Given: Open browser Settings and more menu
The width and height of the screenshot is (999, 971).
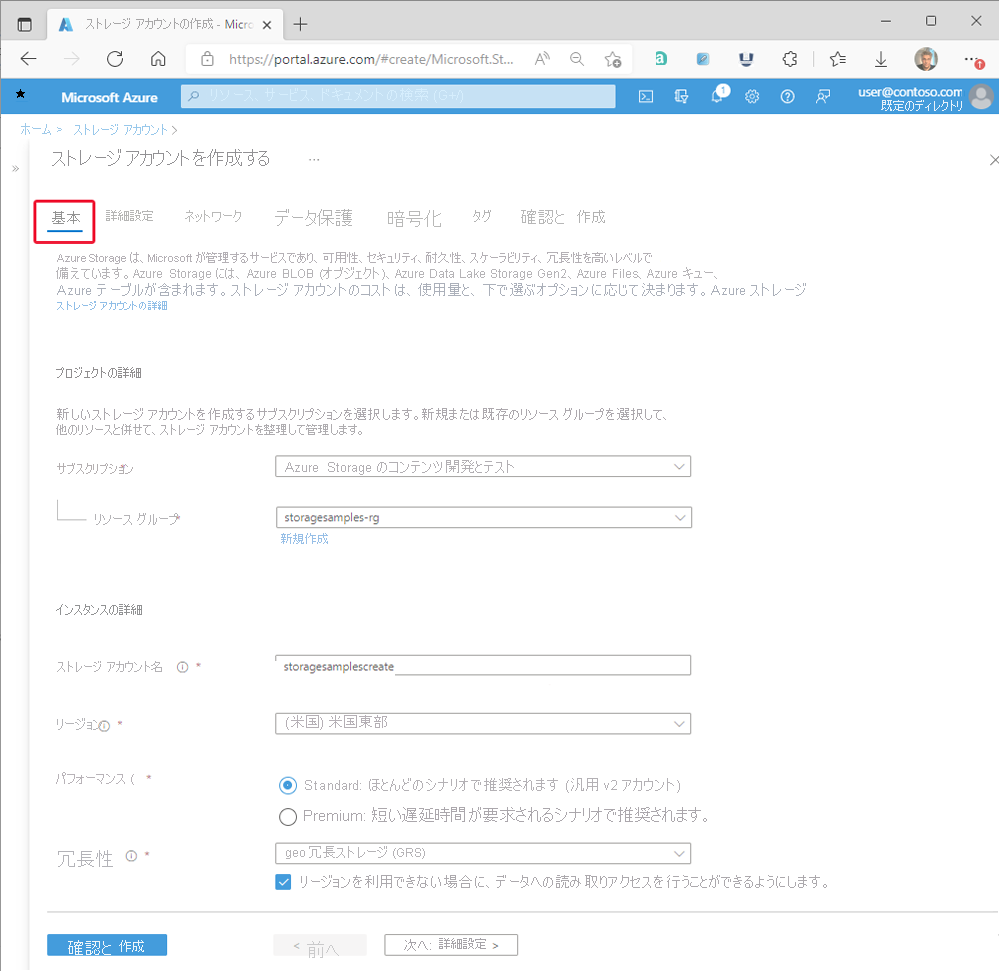Looking at the screenshot, I should click(x=973, y=59).
